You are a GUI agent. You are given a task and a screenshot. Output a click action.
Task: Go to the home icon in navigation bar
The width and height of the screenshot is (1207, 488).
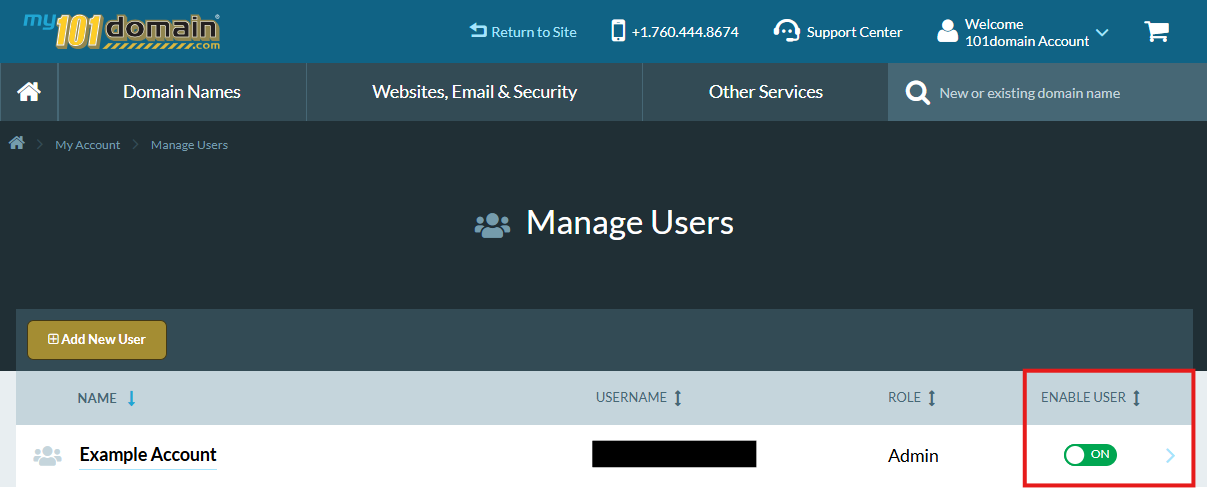click(x=29, y=92)
